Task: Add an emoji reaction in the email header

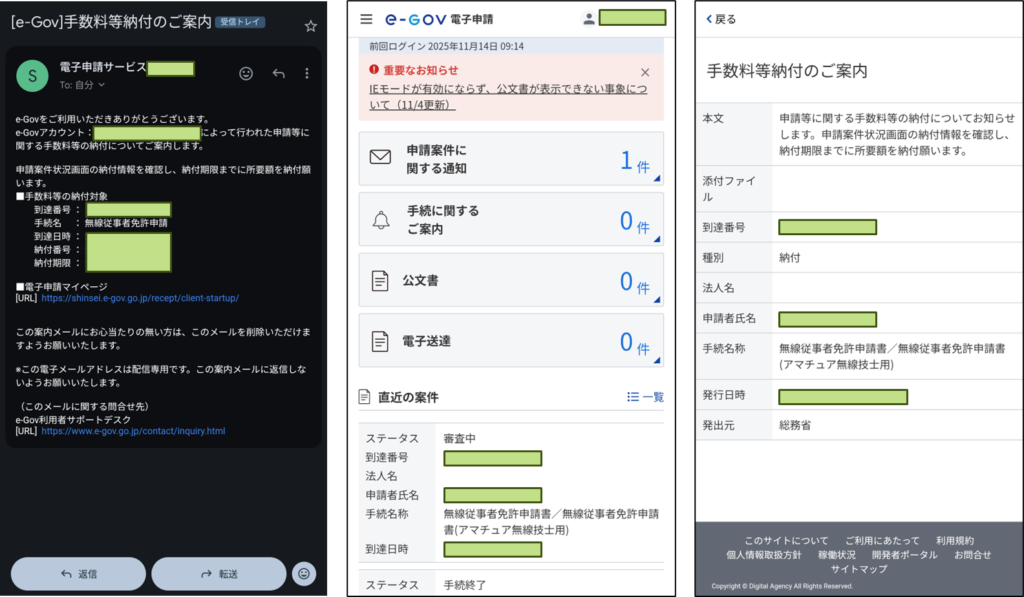Action: click(246, 73)
